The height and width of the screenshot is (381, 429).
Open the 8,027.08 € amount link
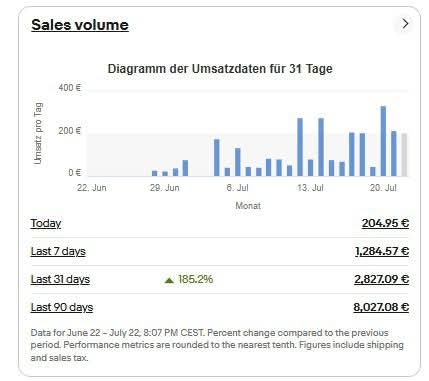(x=381, y=307)
